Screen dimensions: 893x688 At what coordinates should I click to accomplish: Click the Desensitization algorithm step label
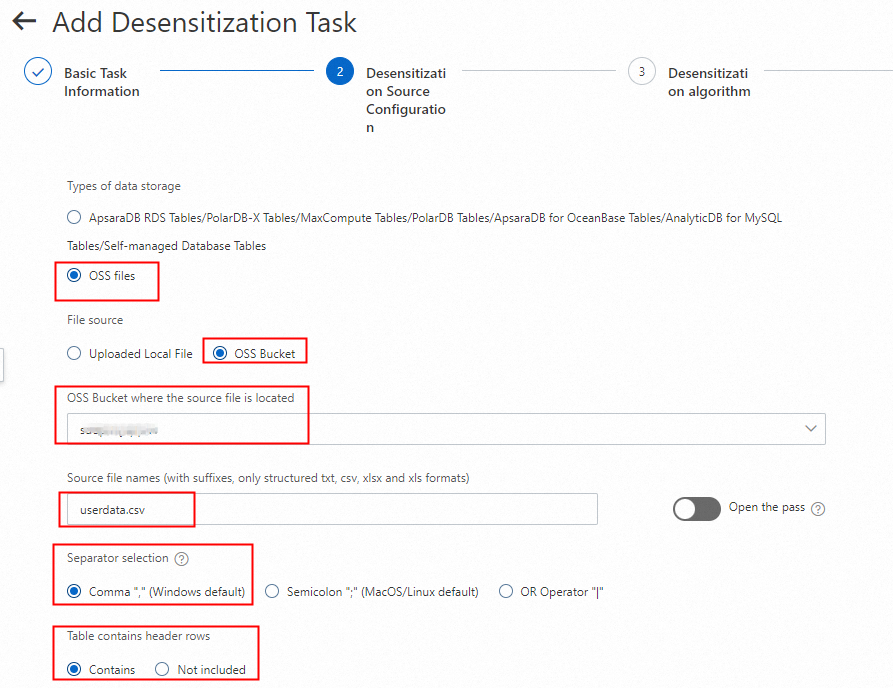[x=708, y=82]
